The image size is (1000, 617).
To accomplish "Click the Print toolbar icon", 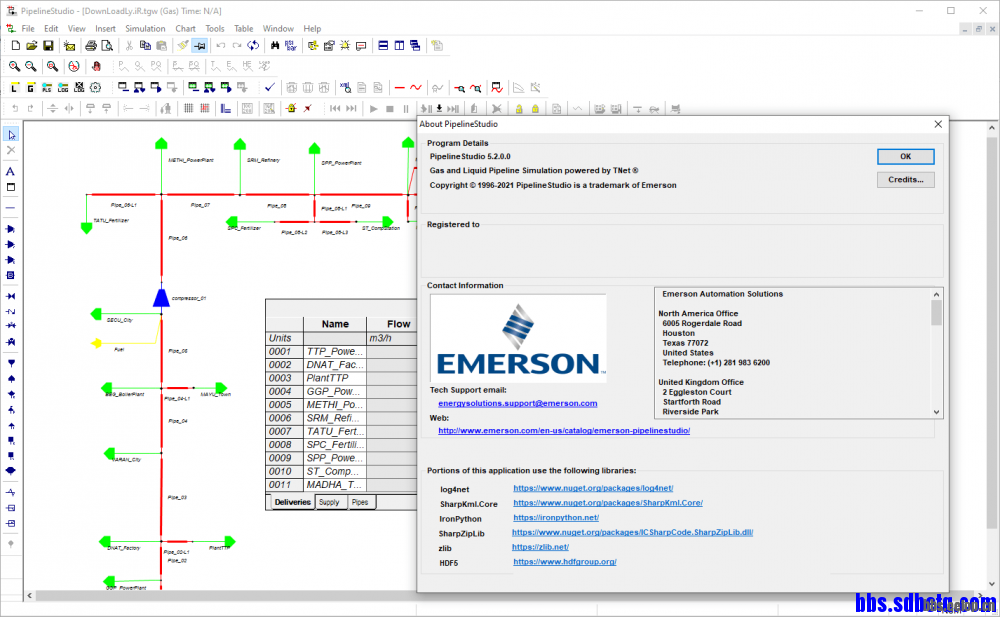I will [x=91, y=46].
